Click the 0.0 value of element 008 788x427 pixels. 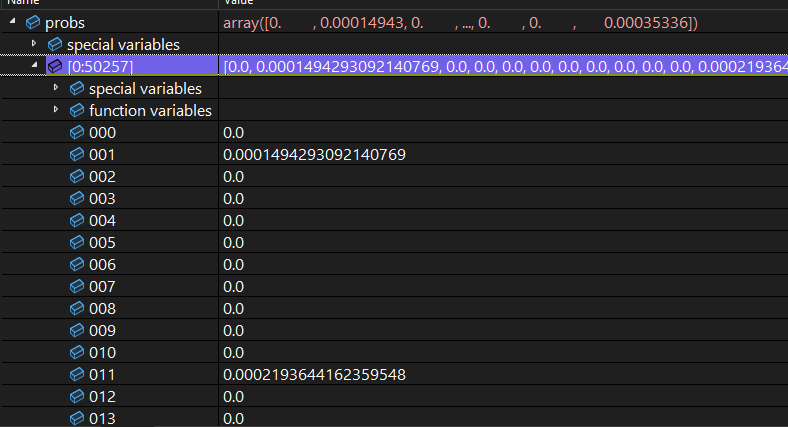coord(234,308)
